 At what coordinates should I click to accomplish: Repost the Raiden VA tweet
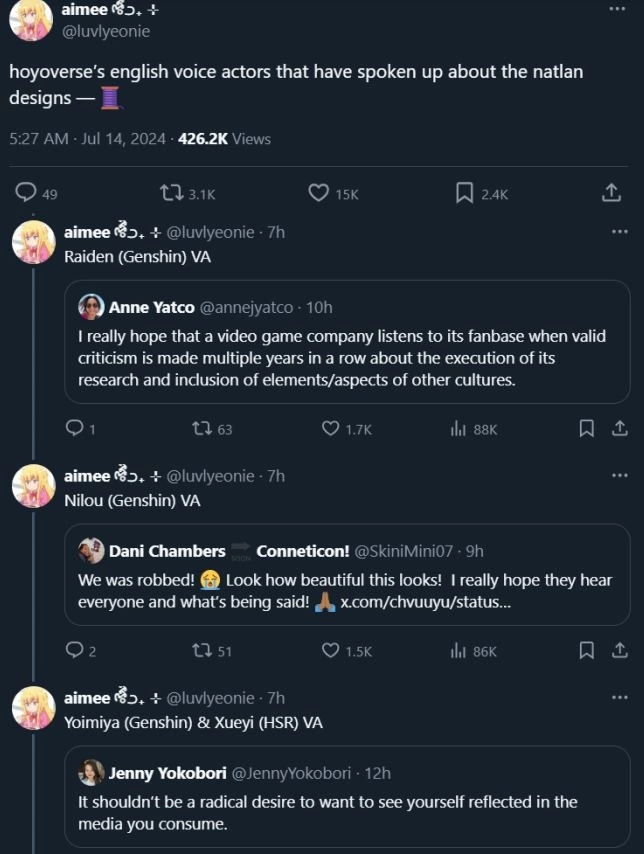[x=201, y=428]
